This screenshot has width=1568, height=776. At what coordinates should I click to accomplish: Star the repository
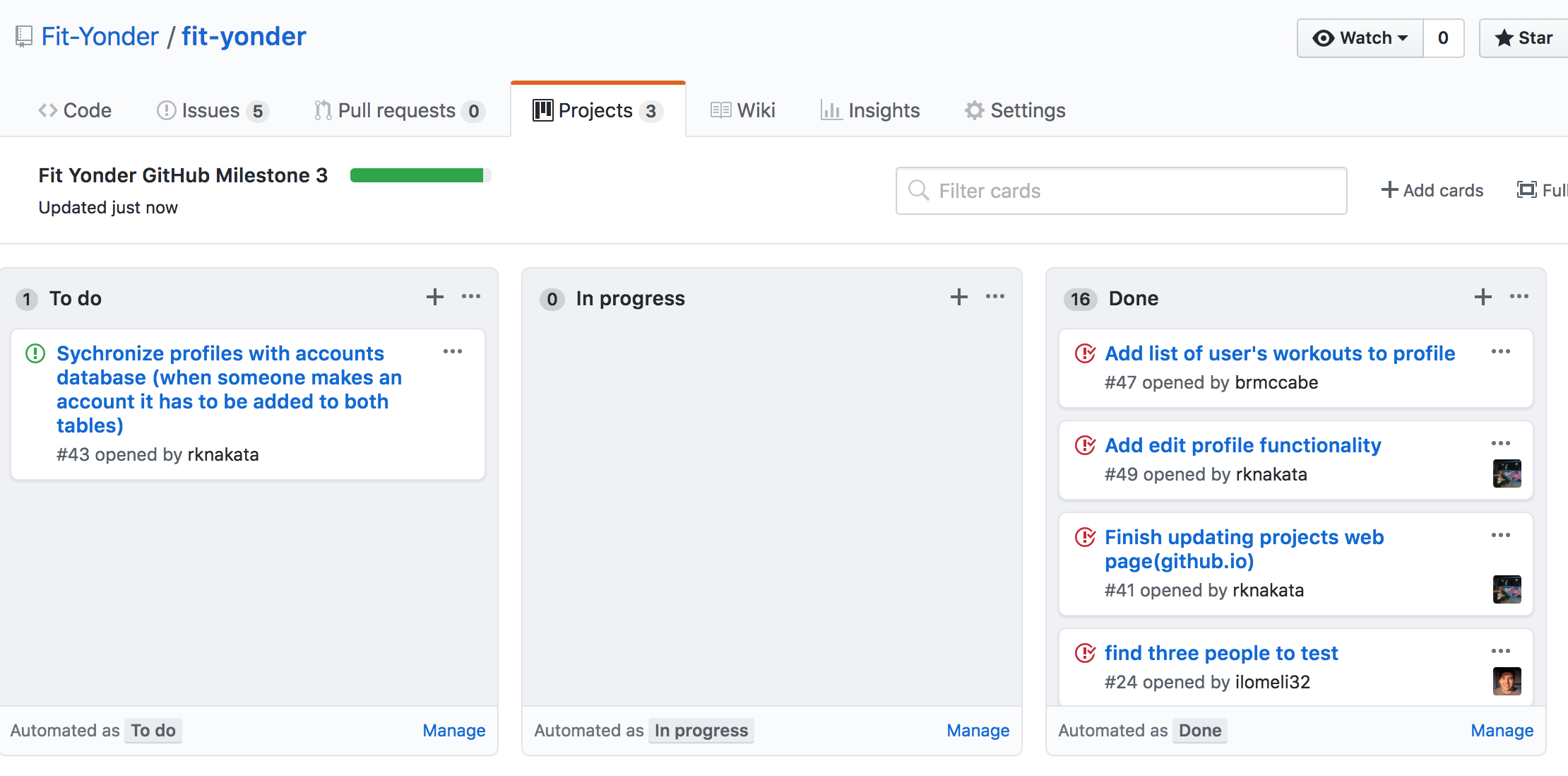point(1524,37)
